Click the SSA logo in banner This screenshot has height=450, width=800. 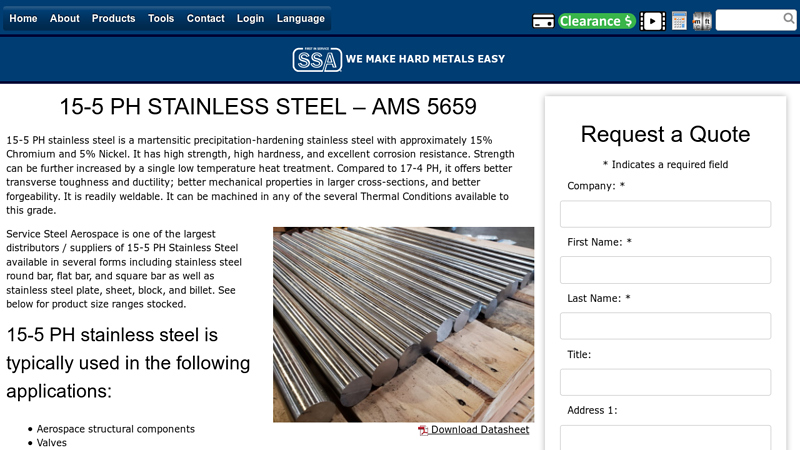click(317, 59)
